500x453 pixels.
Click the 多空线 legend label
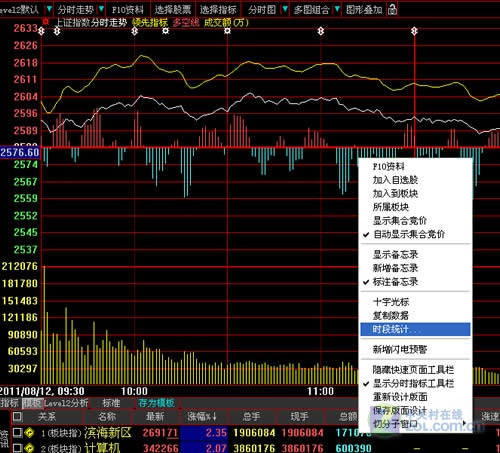coord(186,23)
